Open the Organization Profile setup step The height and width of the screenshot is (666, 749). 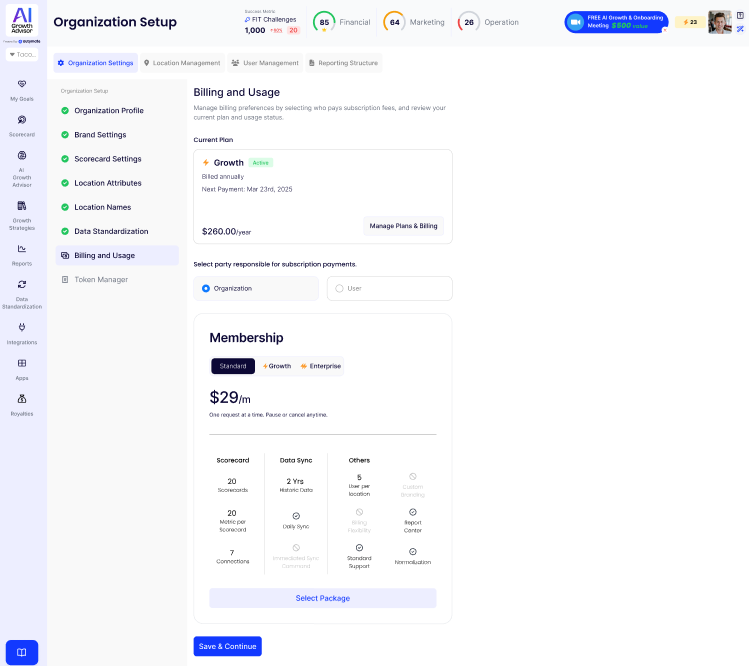coord(108,110)
